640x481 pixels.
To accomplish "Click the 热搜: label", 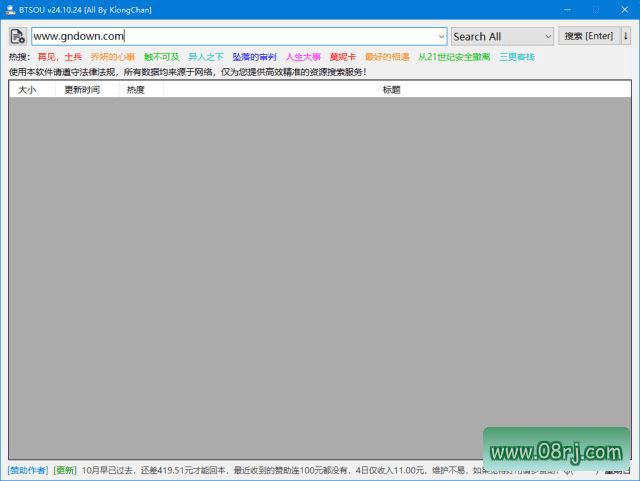I will tap(19, 57).
